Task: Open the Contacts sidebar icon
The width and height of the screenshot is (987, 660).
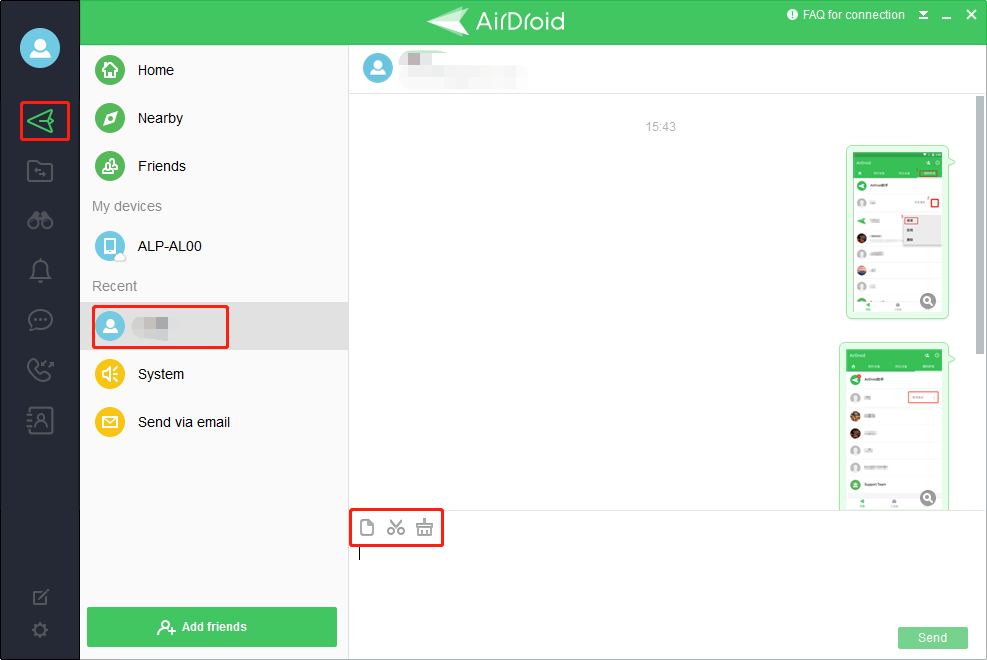Action: [x=40, y=420]
